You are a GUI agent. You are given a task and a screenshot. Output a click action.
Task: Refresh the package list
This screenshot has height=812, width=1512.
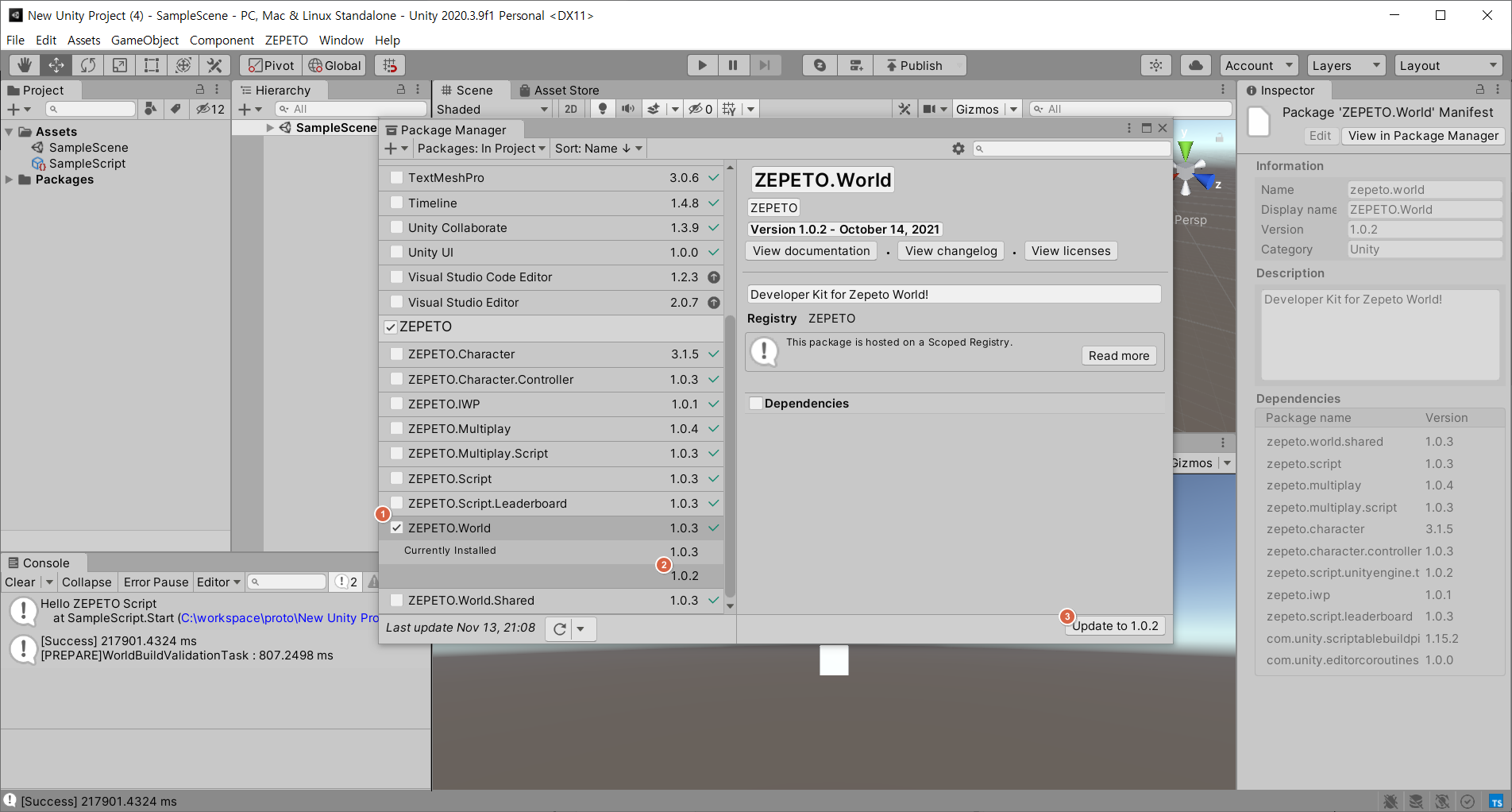560,628
